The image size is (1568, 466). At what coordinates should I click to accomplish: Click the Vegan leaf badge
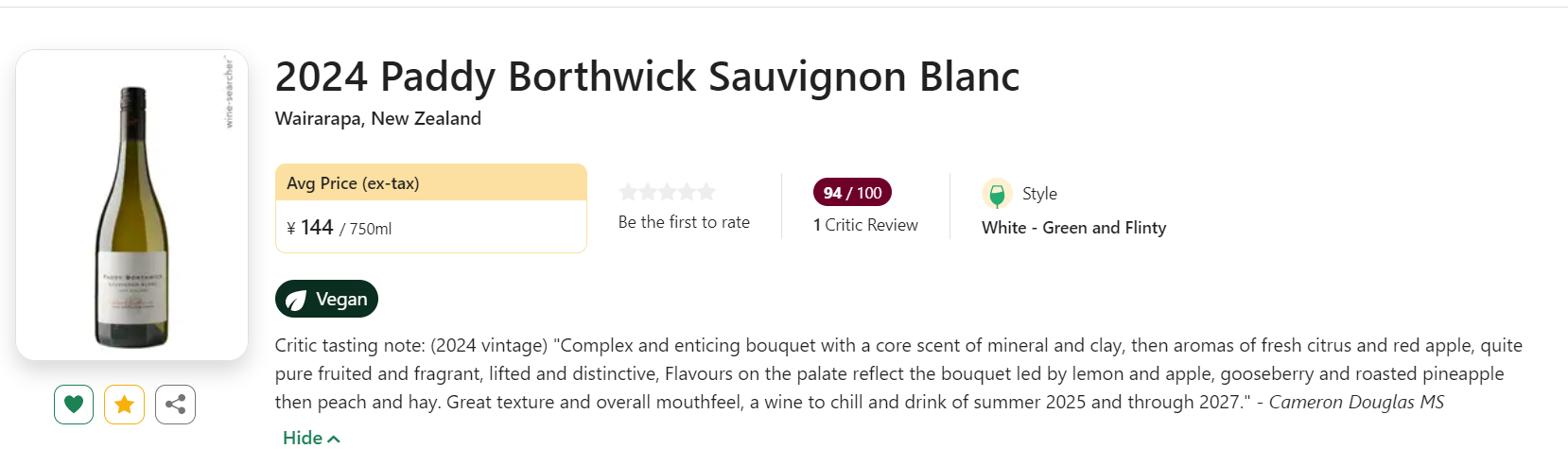coord(326,299)
